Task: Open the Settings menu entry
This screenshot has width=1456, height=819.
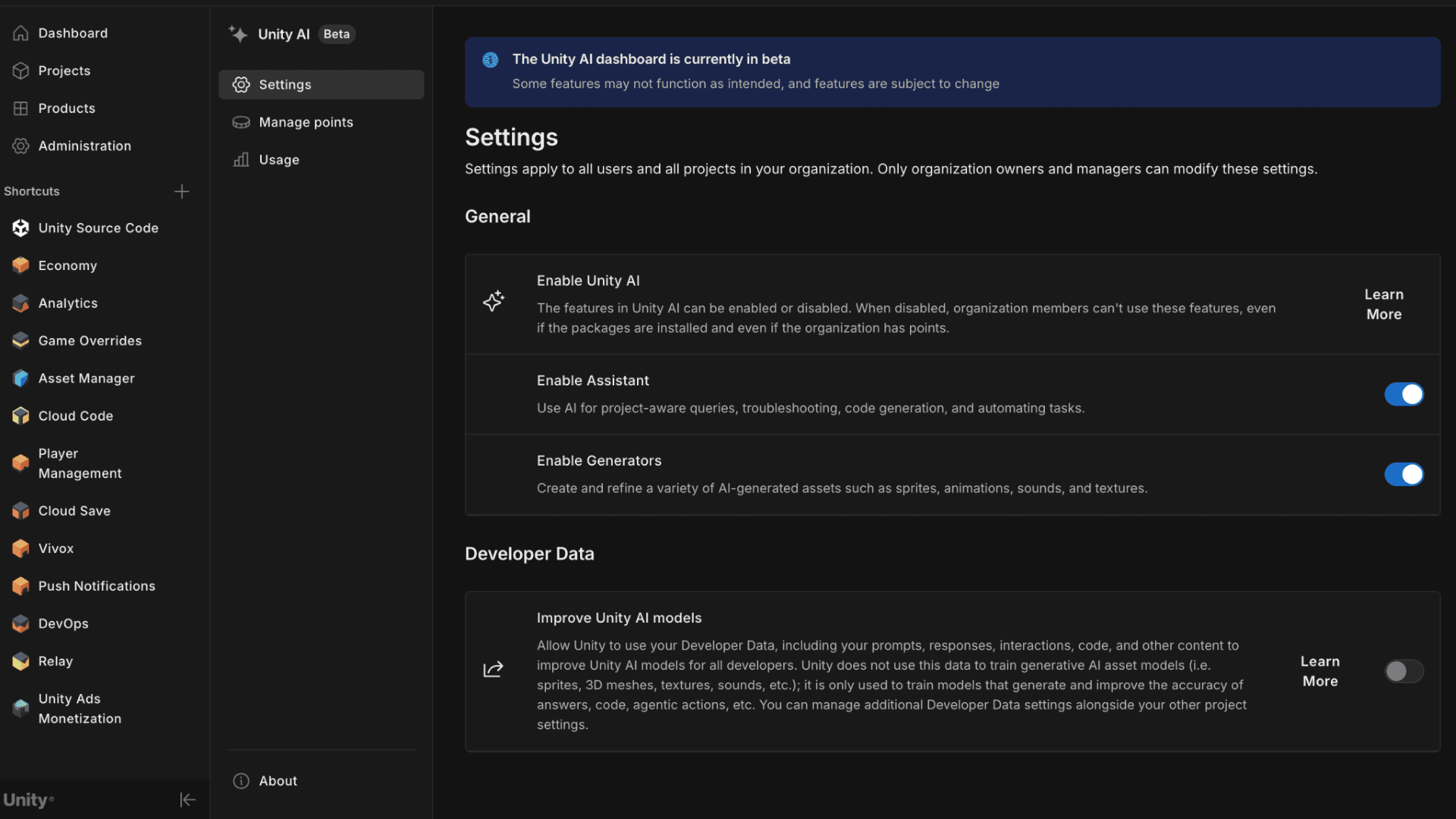Action: tap(285, 84)
